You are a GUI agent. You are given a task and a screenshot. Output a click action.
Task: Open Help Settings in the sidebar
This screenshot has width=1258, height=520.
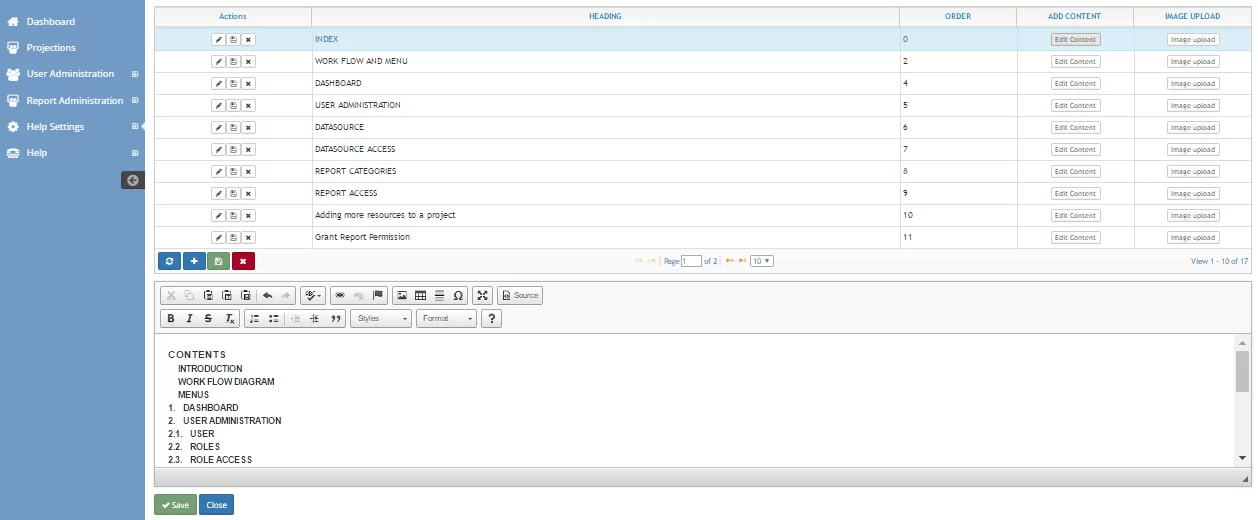(55, 127)
